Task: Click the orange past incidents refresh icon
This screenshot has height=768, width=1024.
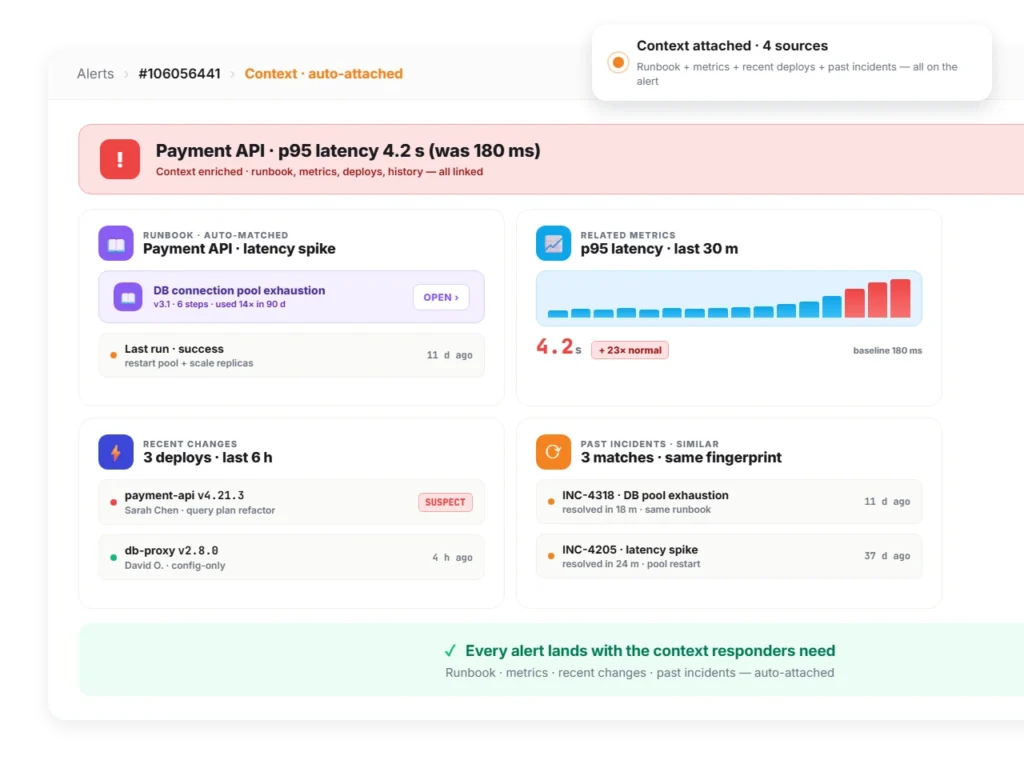Action: 553,452
